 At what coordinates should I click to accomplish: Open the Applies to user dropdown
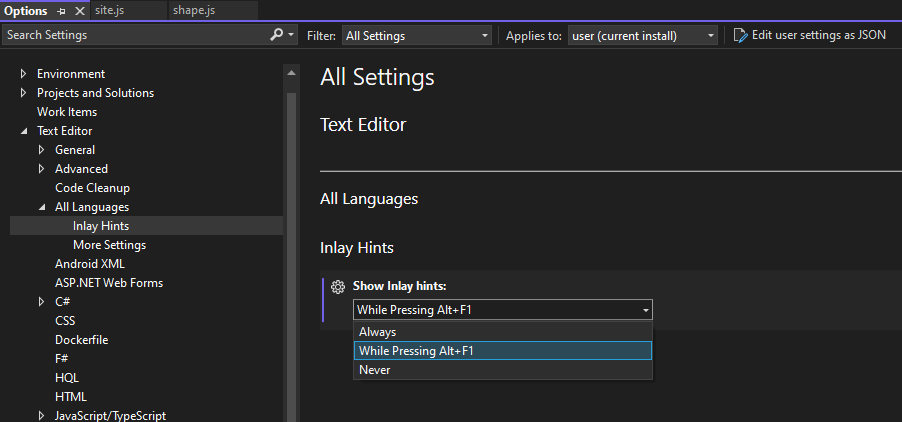click(643, 35)
